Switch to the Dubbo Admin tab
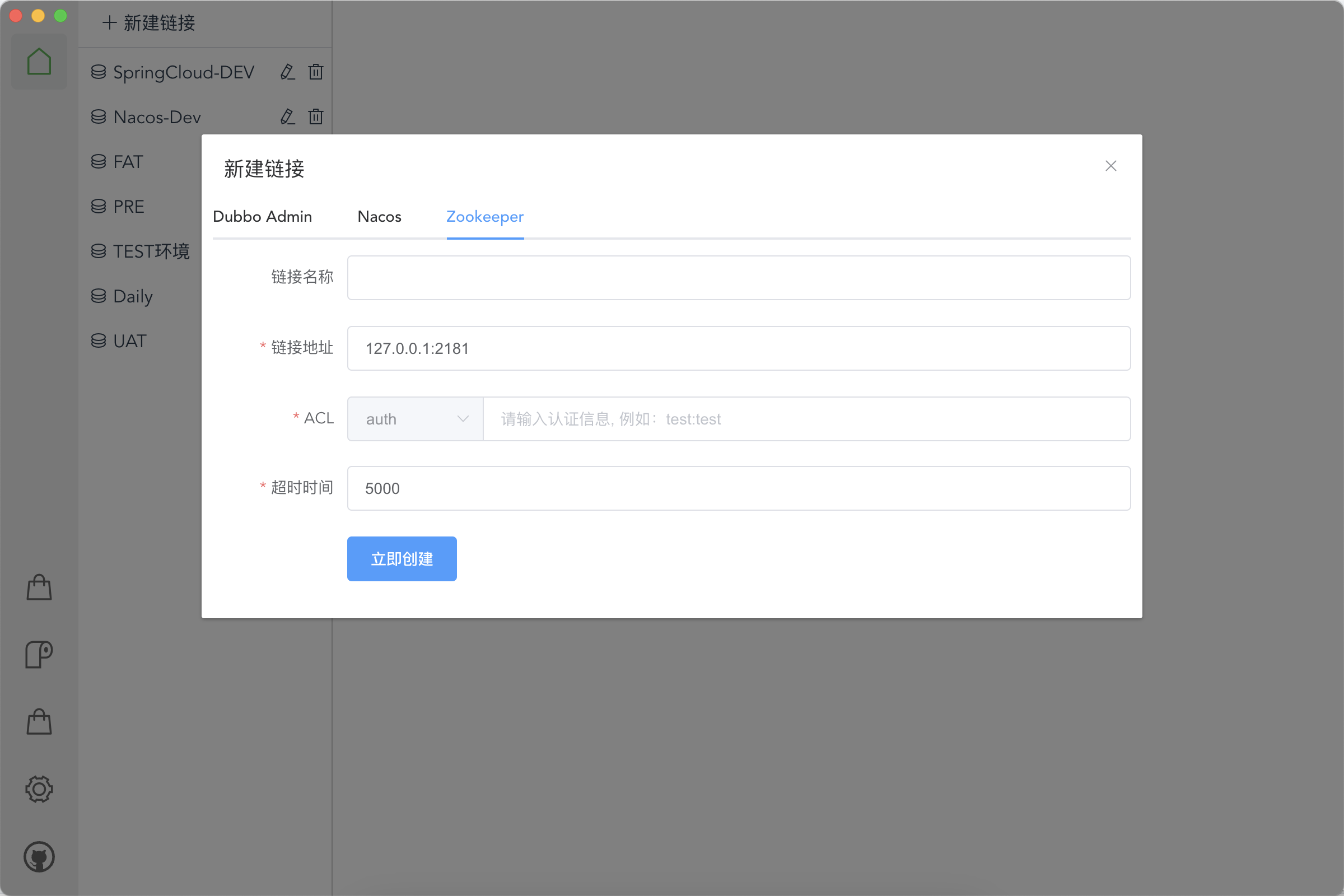Screen dimensions: 1344x896 click(262, 217)
